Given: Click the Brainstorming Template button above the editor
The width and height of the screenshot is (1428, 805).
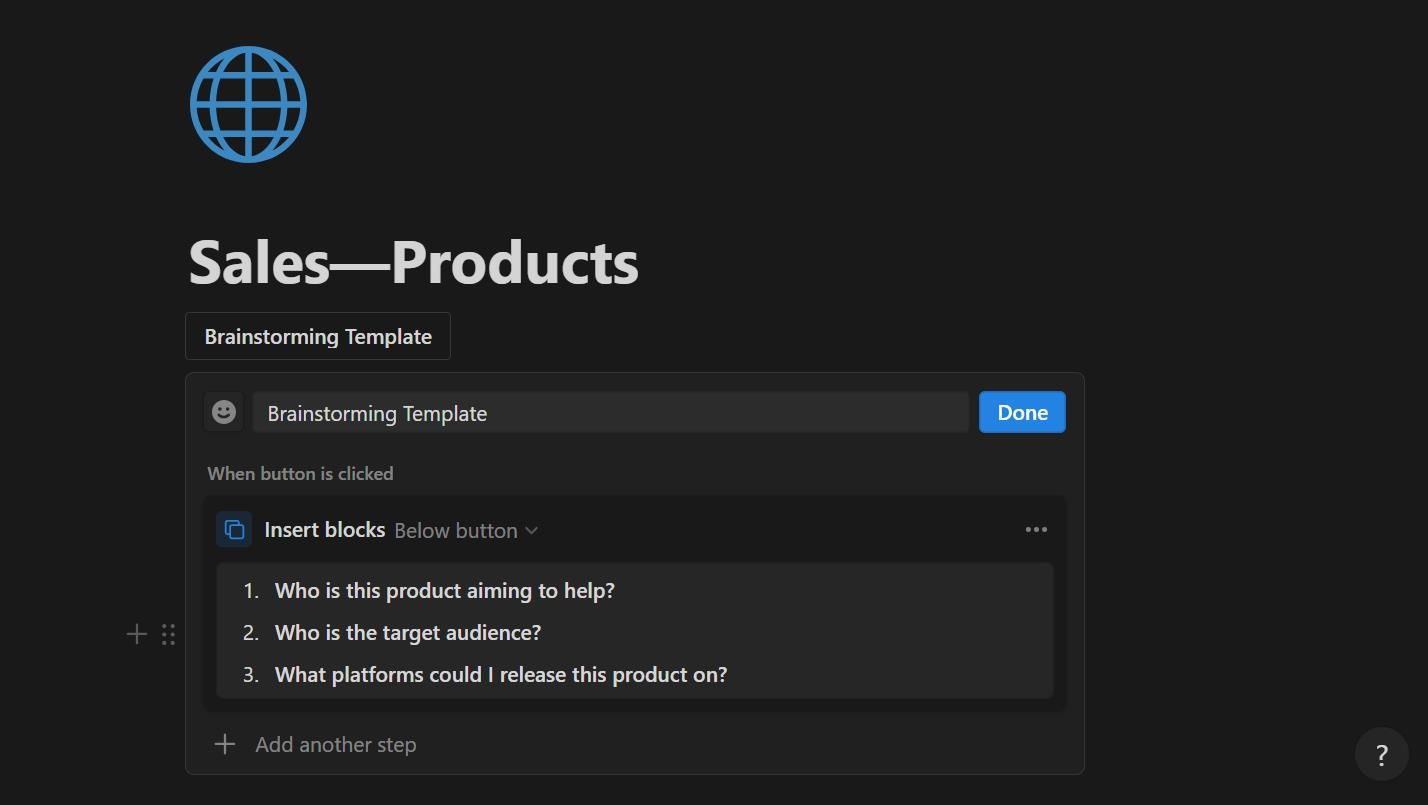Looking at the screenshot, I should tap(318, 336).
